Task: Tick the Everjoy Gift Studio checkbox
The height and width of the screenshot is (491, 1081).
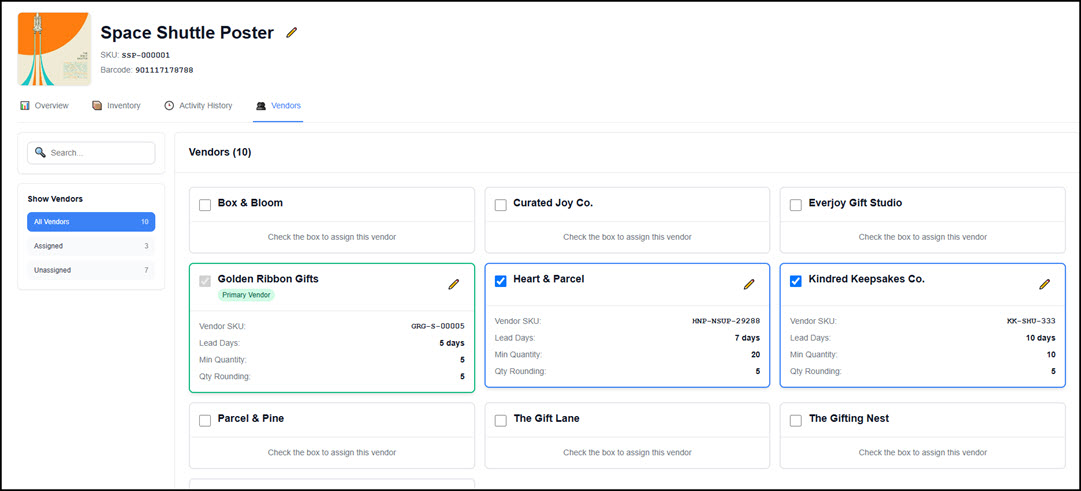Action: pos(796,205)
